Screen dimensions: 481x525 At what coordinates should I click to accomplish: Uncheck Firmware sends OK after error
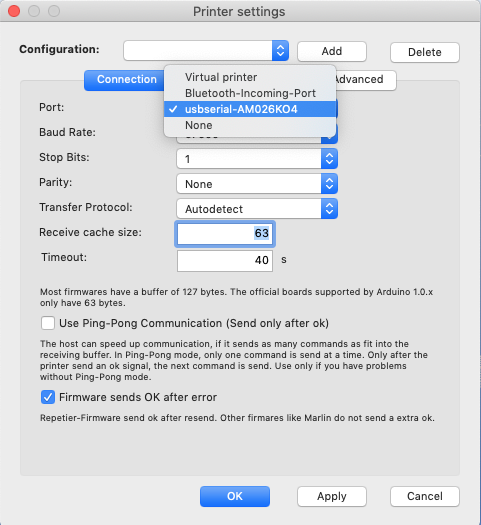(x=48, y=397)
